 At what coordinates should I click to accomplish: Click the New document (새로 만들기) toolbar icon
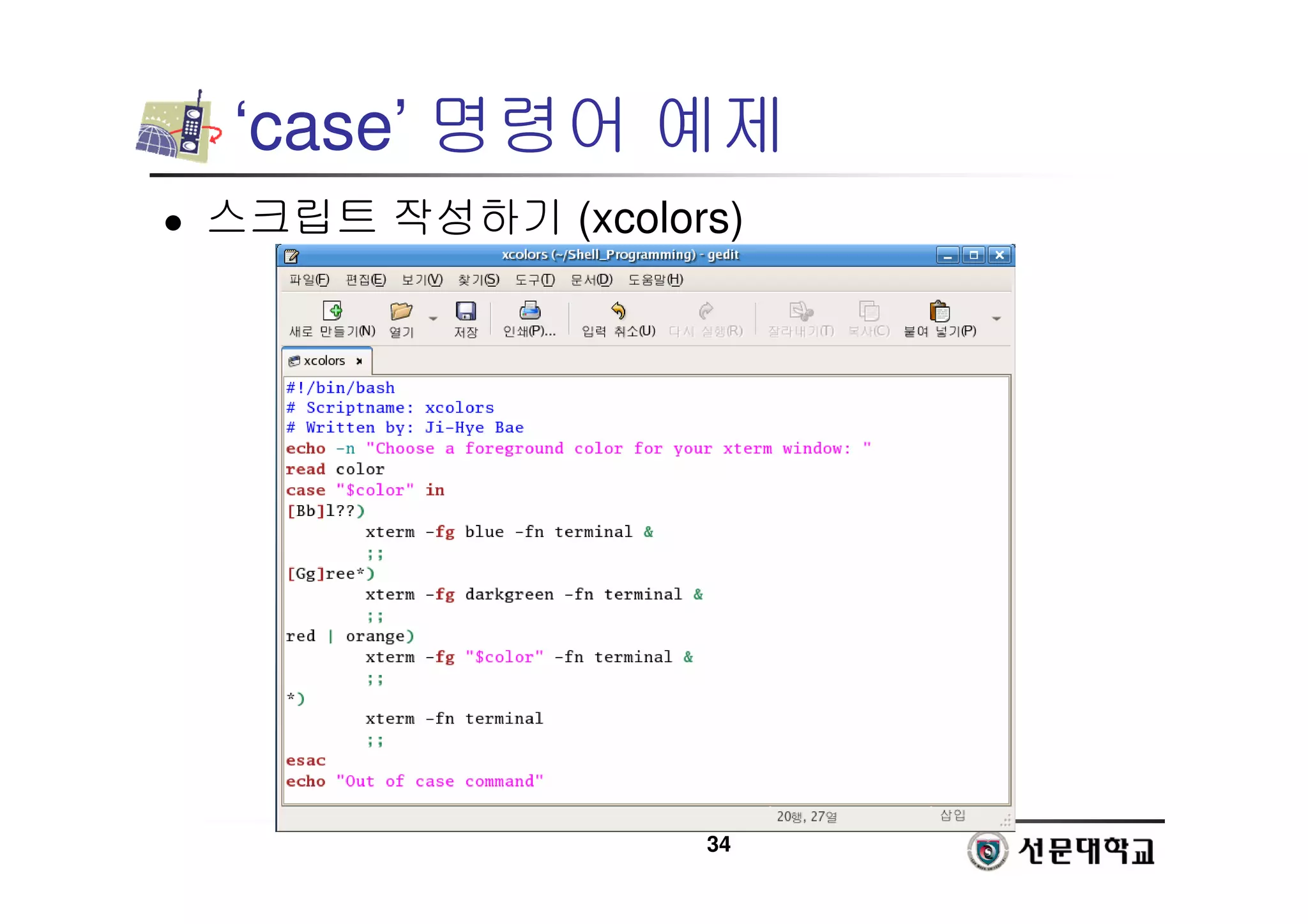[x=333, y=311]
